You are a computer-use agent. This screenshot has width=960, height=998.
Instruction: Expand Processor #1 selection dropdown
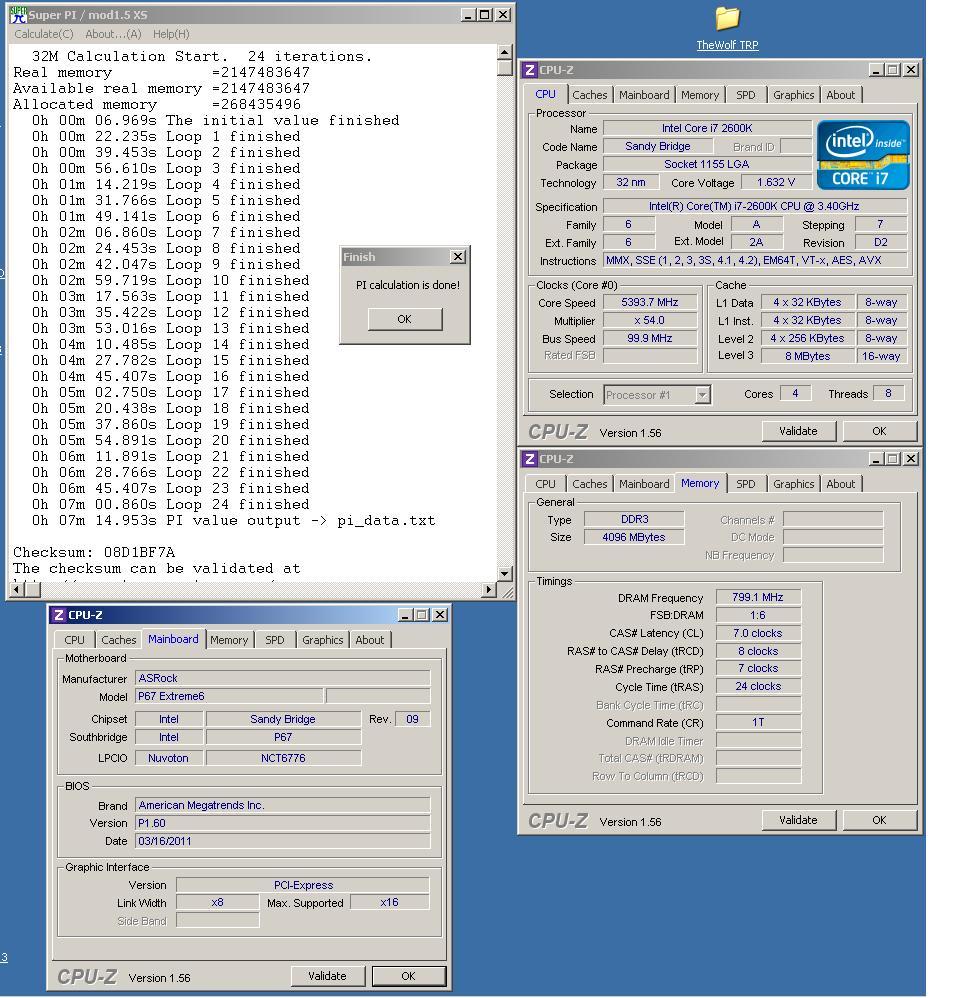(x=702, y=395)
